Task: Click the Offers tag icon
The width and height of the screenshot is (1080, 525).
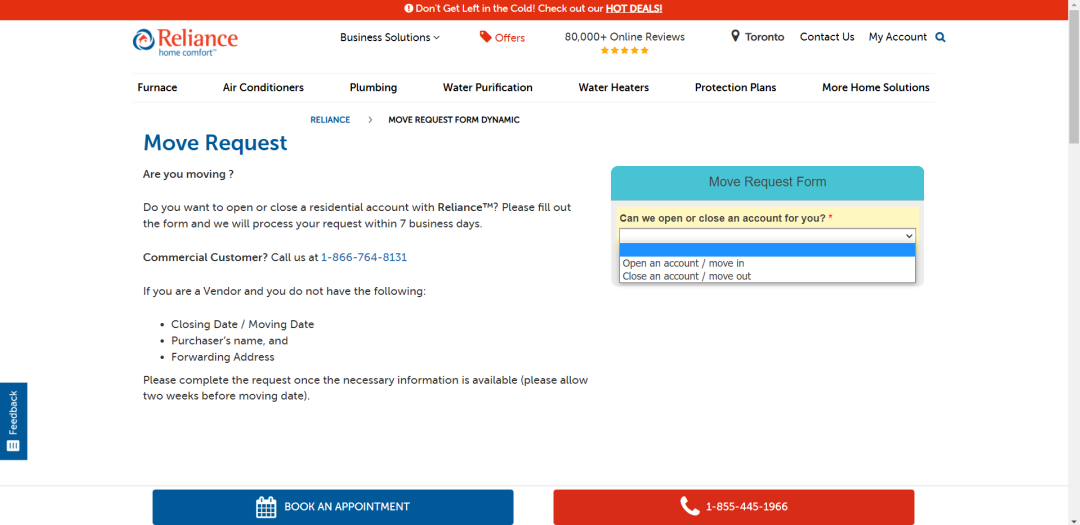Action: (486, 37)
